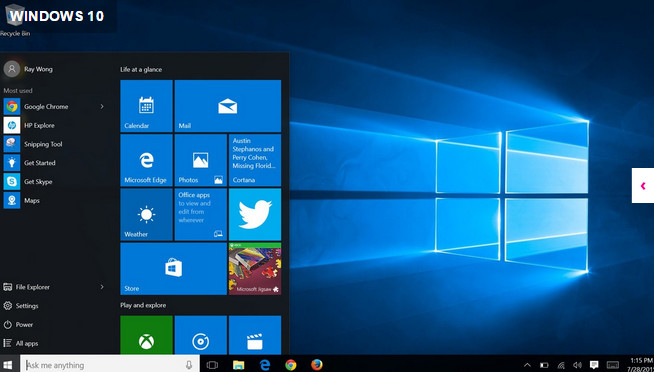The width and height of the screenshot is (654, 372).
Task: Expand Google Chrome jump list arrow
Action: tap(102, 107)
